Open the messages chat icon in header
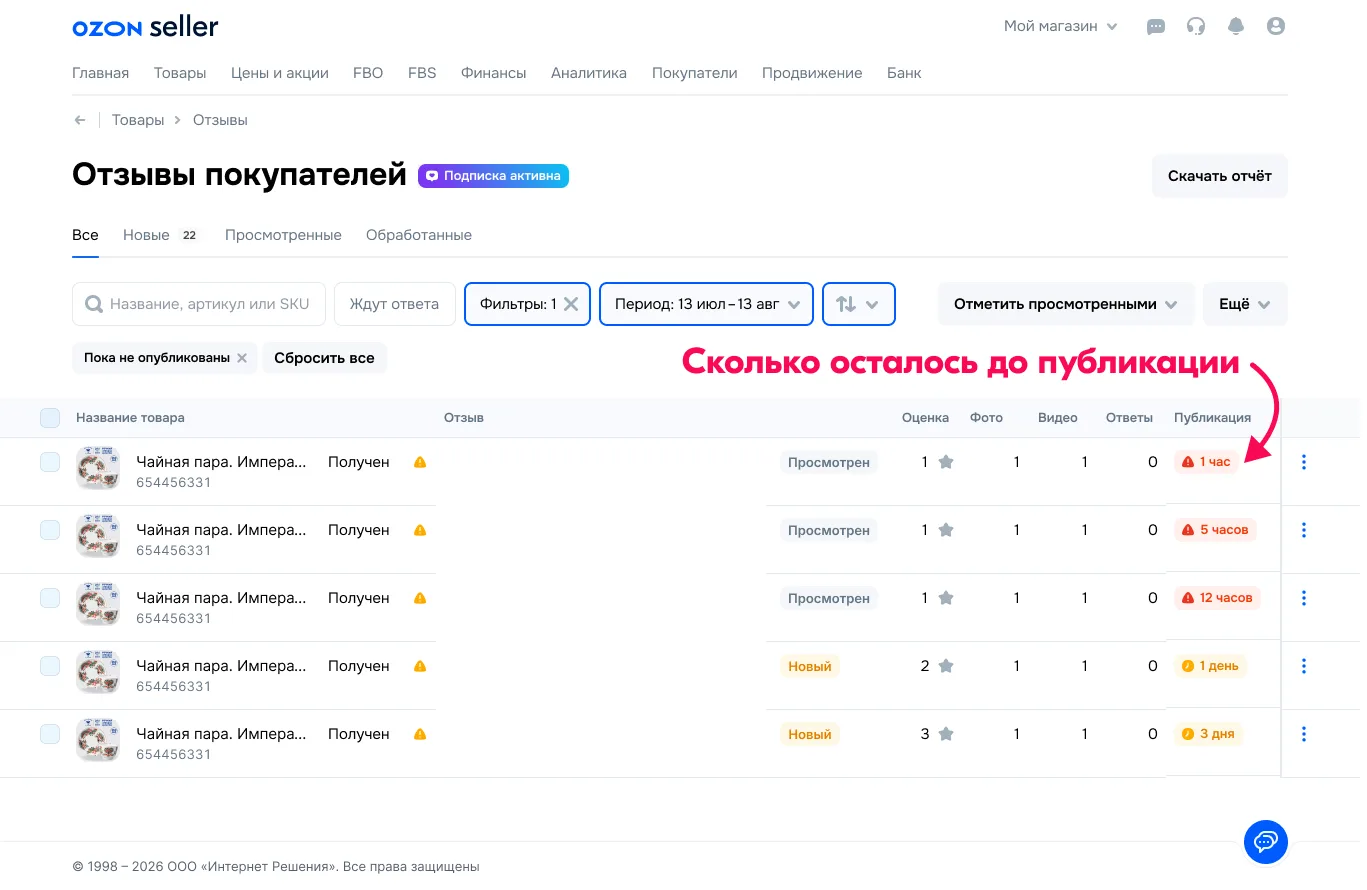This screenshot has height=890, width=1367. click(1156, 27)
